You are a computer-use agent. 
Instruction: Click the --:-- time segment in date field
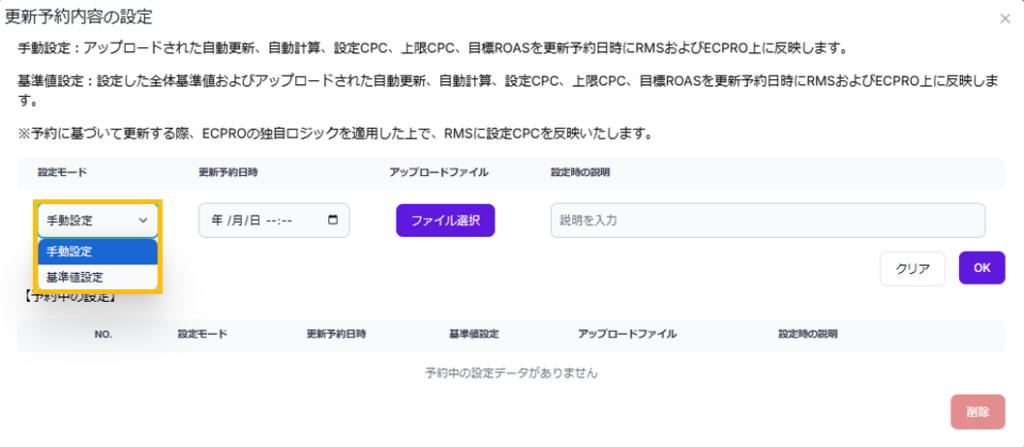click(278, 220)
